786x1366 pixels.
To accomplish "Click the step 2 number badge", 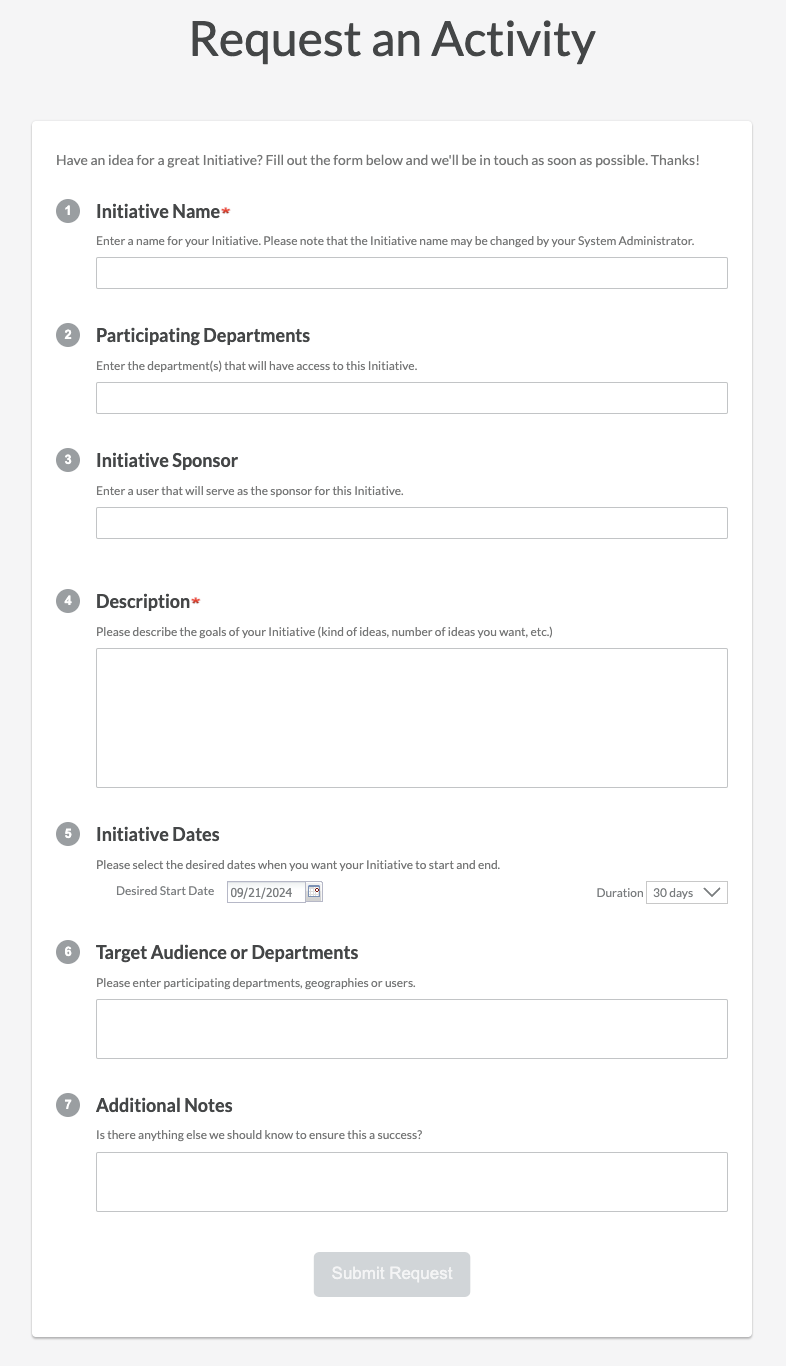I will coord(68,335).
